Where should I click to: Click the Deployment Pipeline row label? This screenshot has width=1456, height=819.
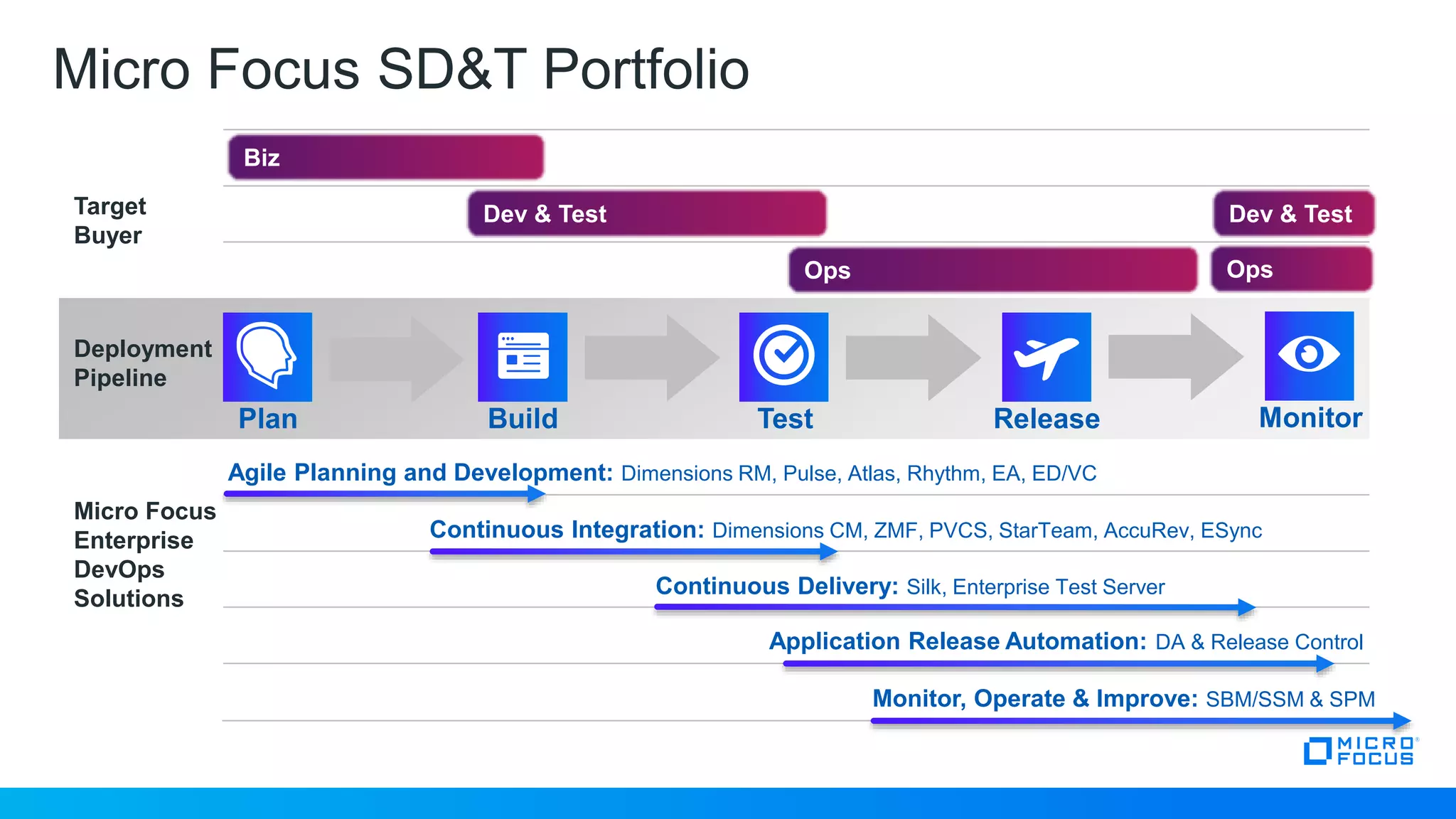click(x=143, y=363)
